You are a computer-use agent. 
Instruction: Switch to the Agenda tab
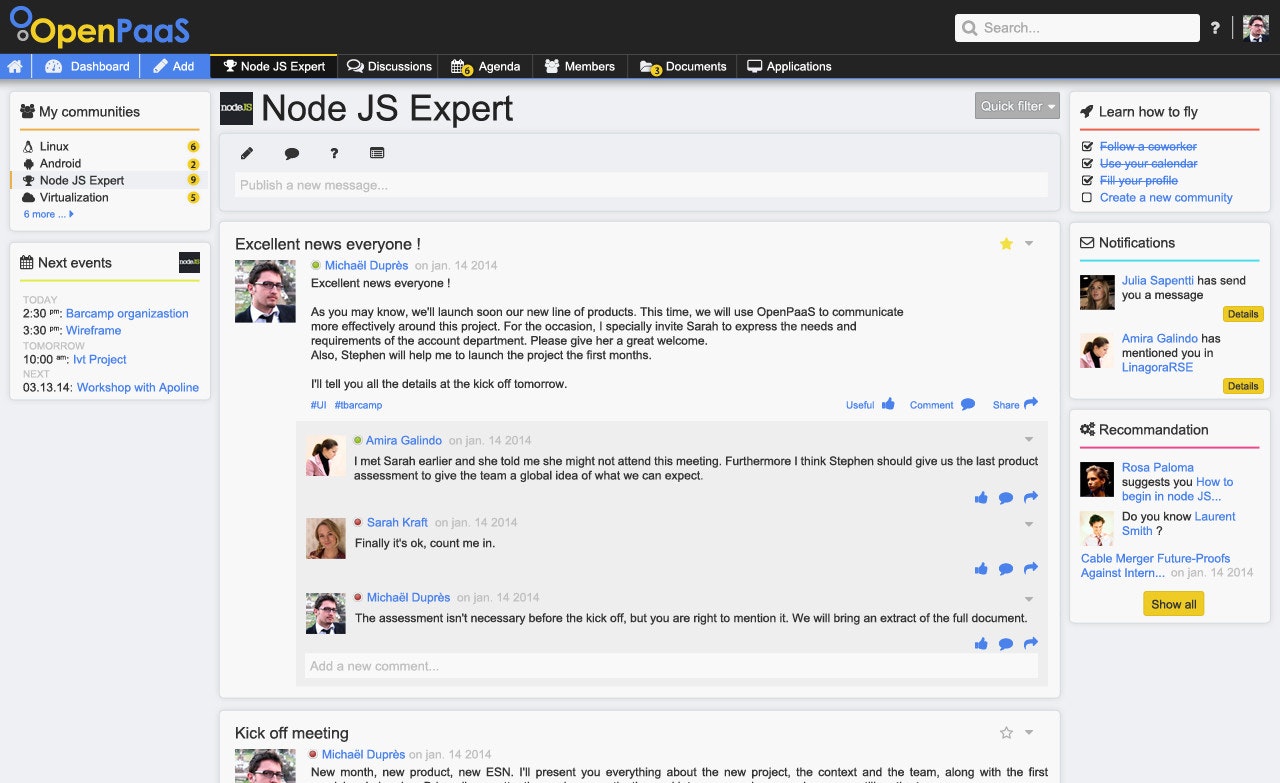487,66
